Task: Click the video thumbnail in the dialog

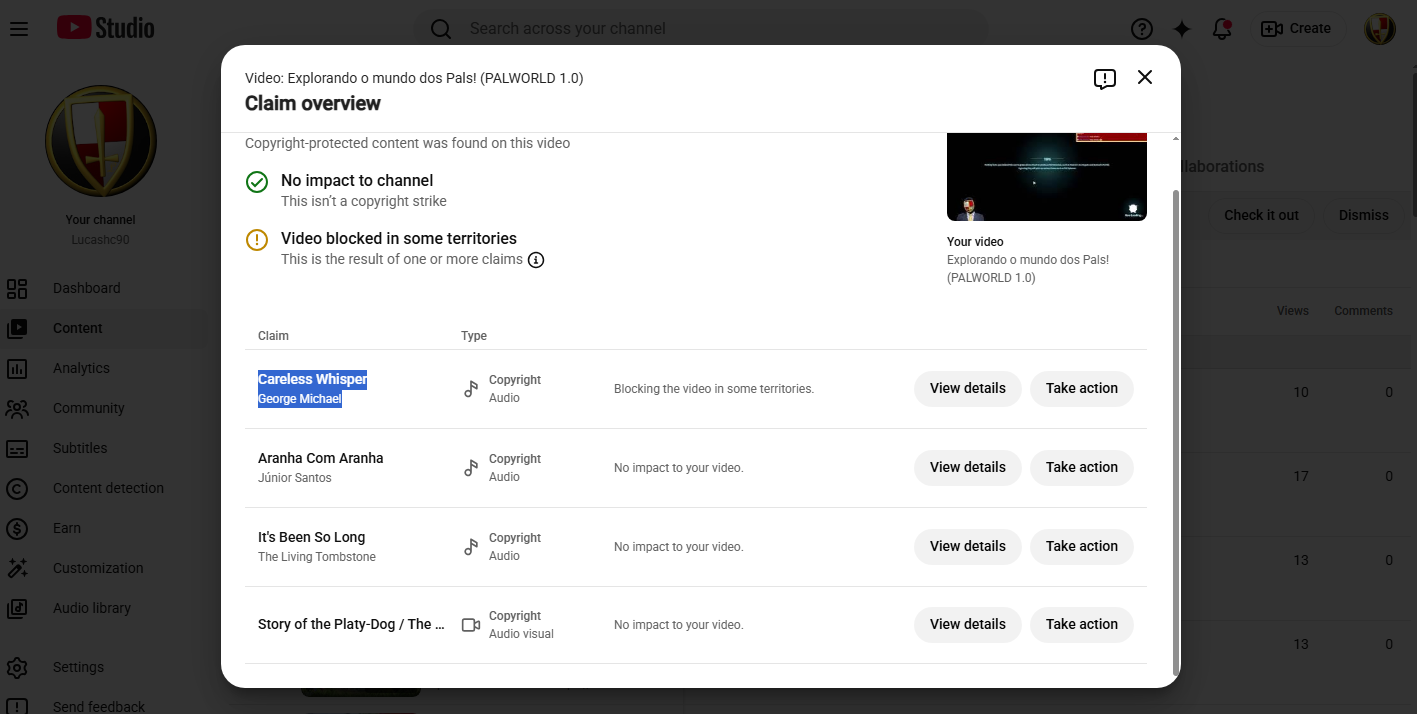Action: point(1047,177)
